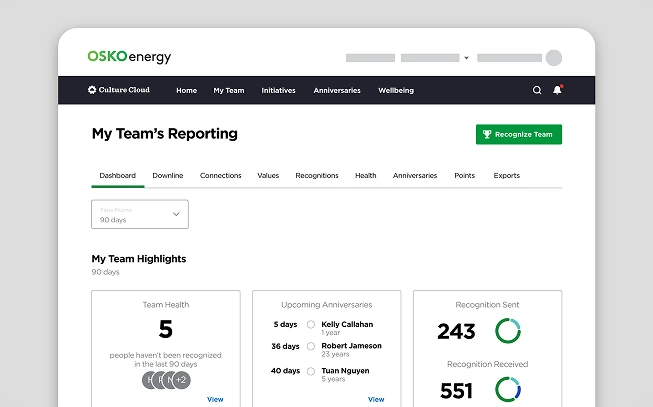Go to Home in navigation bar
Screen dimensions: 653x407
[x=186, y=90]
